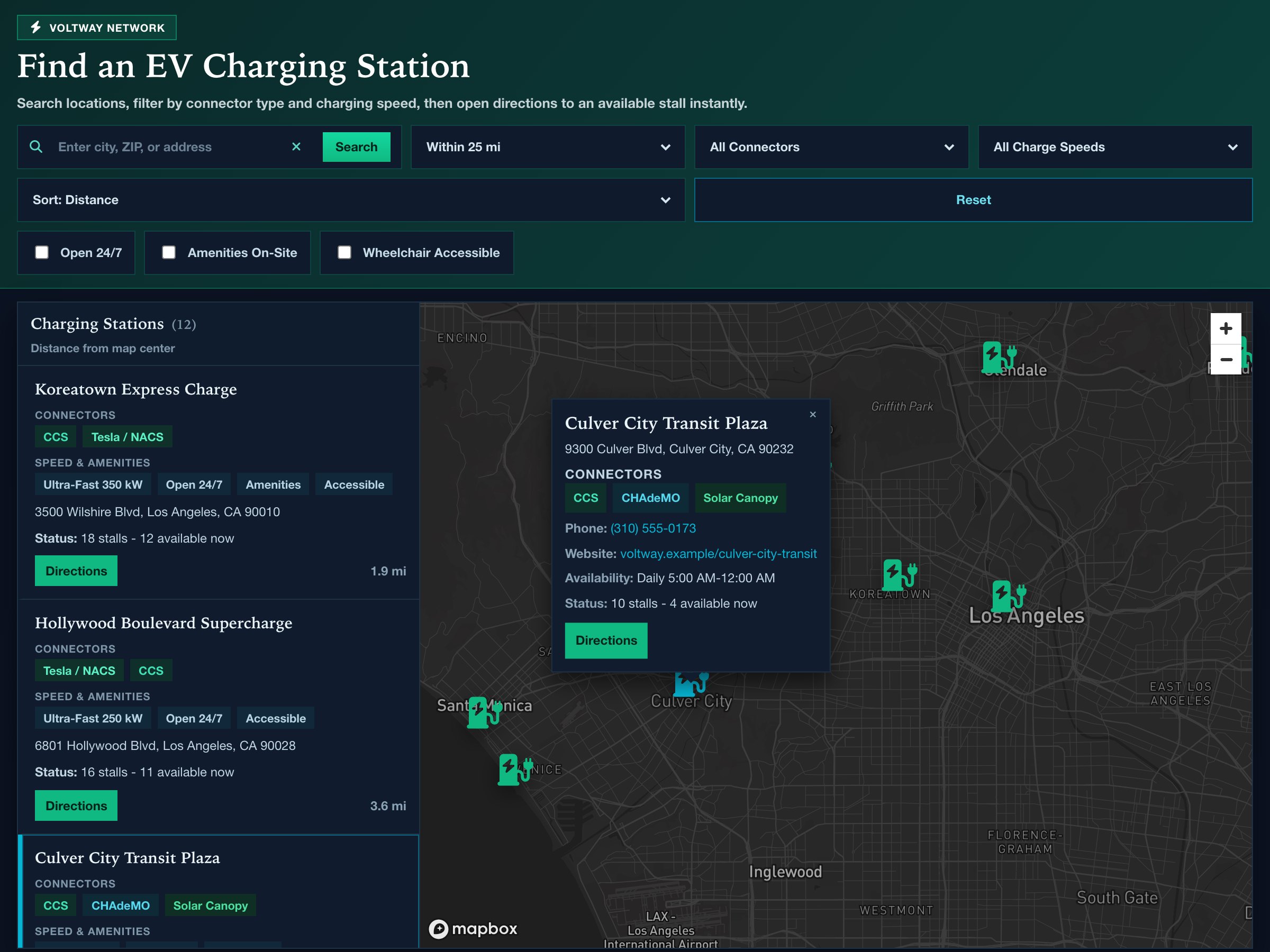Click the Voltway Network lightning bolt logo
The height and width of the screenshot is (952, 1270).
tap(35, 27)
